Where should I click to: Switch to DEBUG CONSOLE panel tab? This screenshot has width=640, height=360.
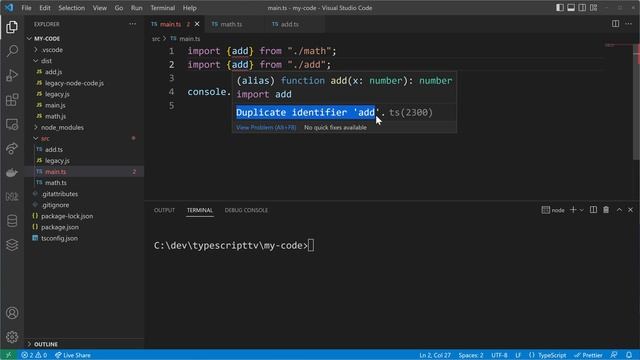tap(246, 210)
